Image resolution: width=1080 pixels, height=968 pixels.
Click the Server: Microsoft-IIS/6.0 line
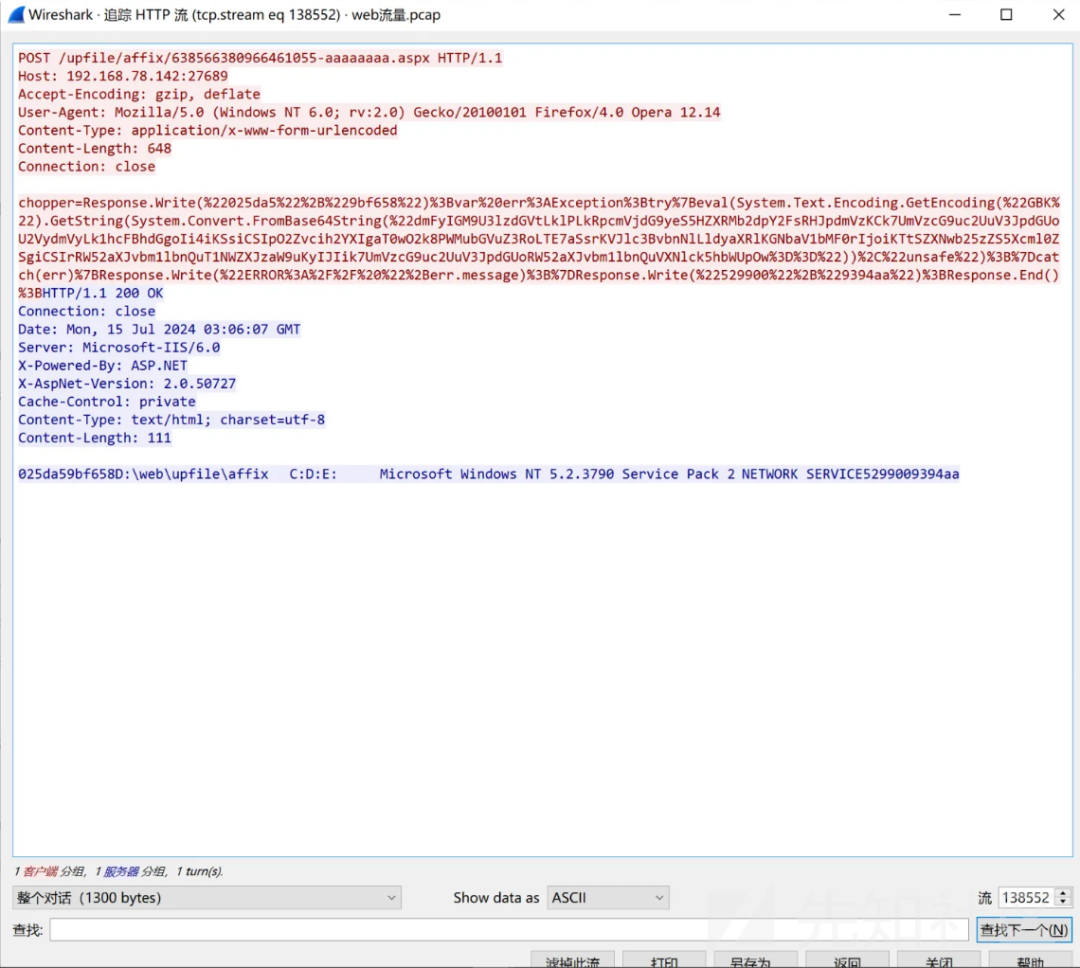[119, 347]
